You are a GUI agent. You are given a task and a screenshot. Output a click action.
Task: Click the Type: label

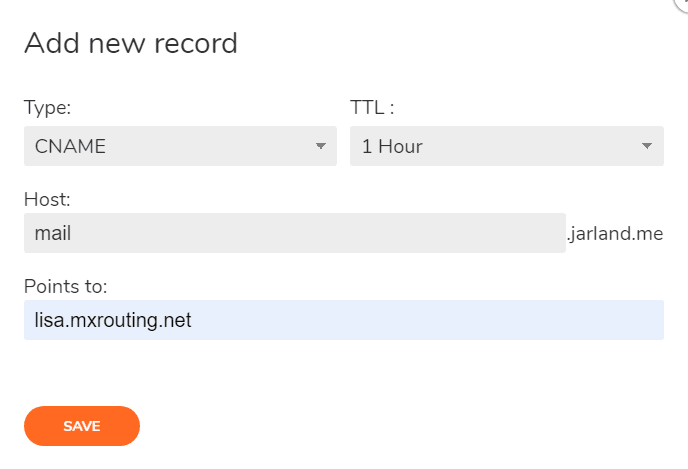pos(48,107)
